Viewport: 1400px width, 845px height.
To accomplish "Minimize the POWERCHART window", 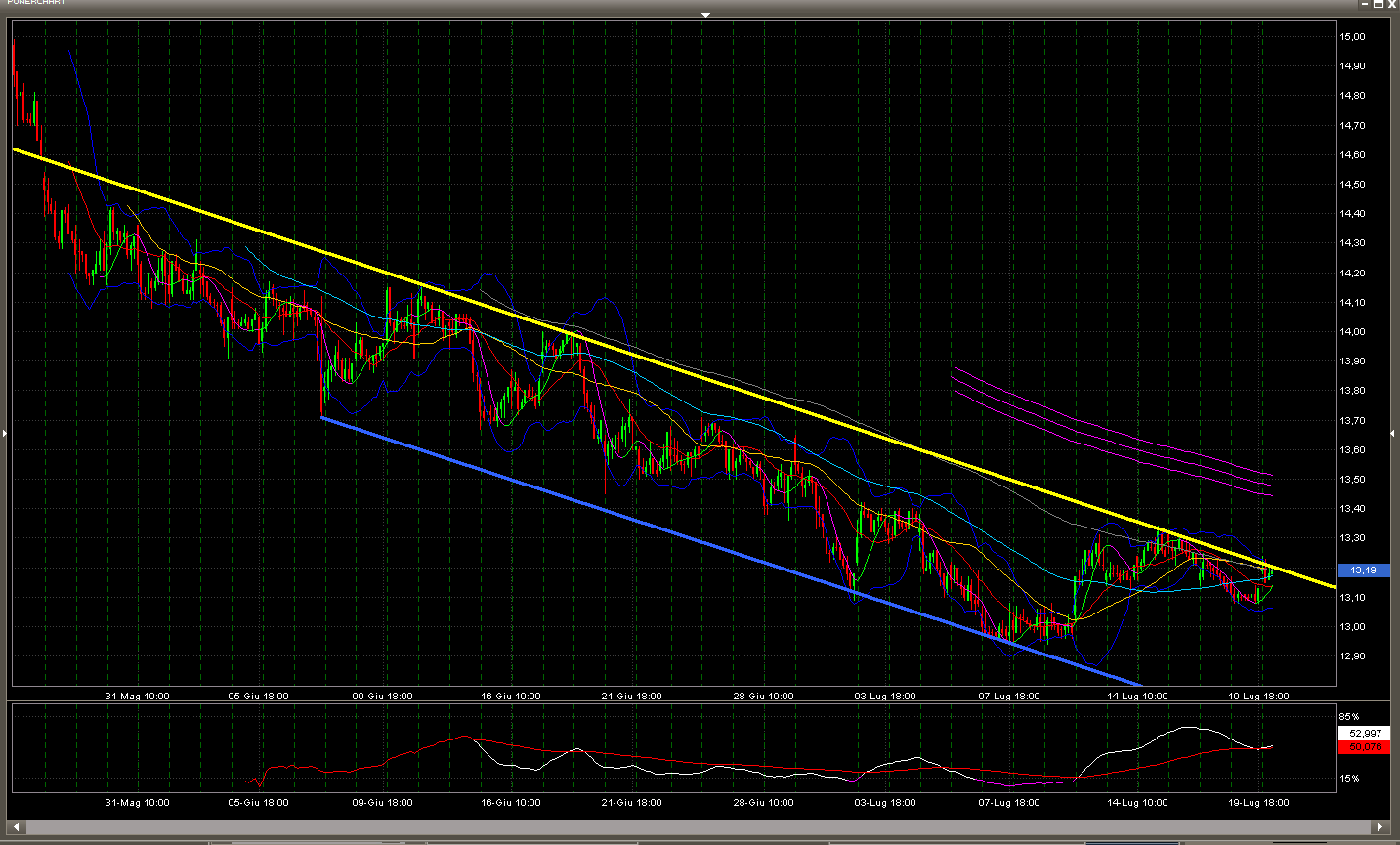I will point(1365,4).
